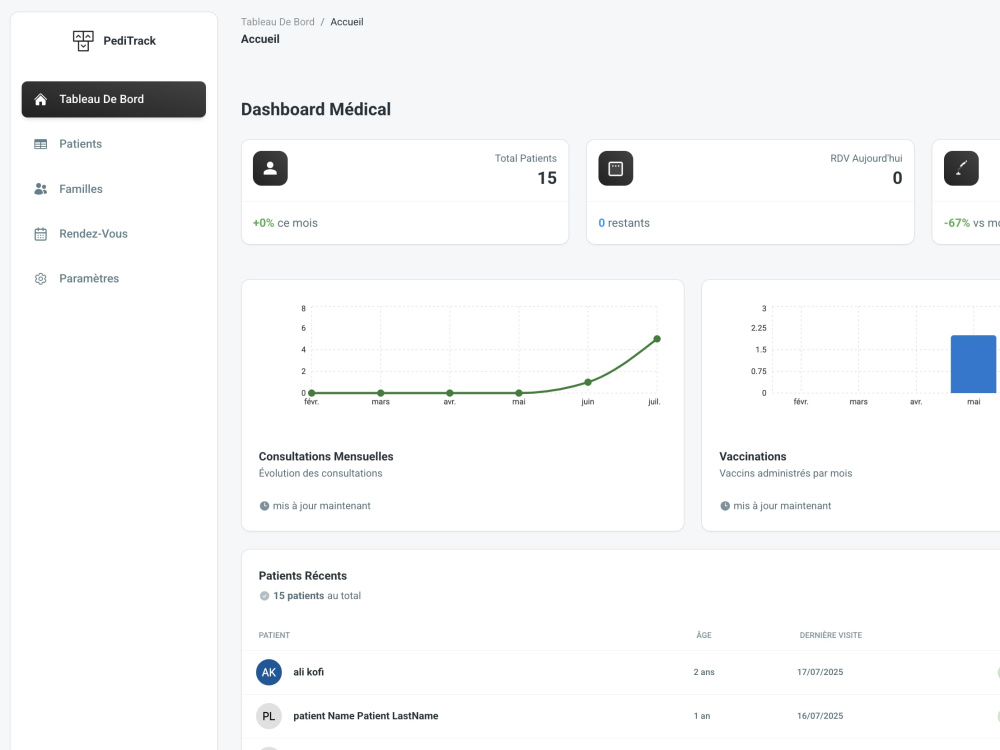The height and width of the screenshot is (750, 1000).
Task: Click the PediTrack logo icon
Action: tap(83, 41)
